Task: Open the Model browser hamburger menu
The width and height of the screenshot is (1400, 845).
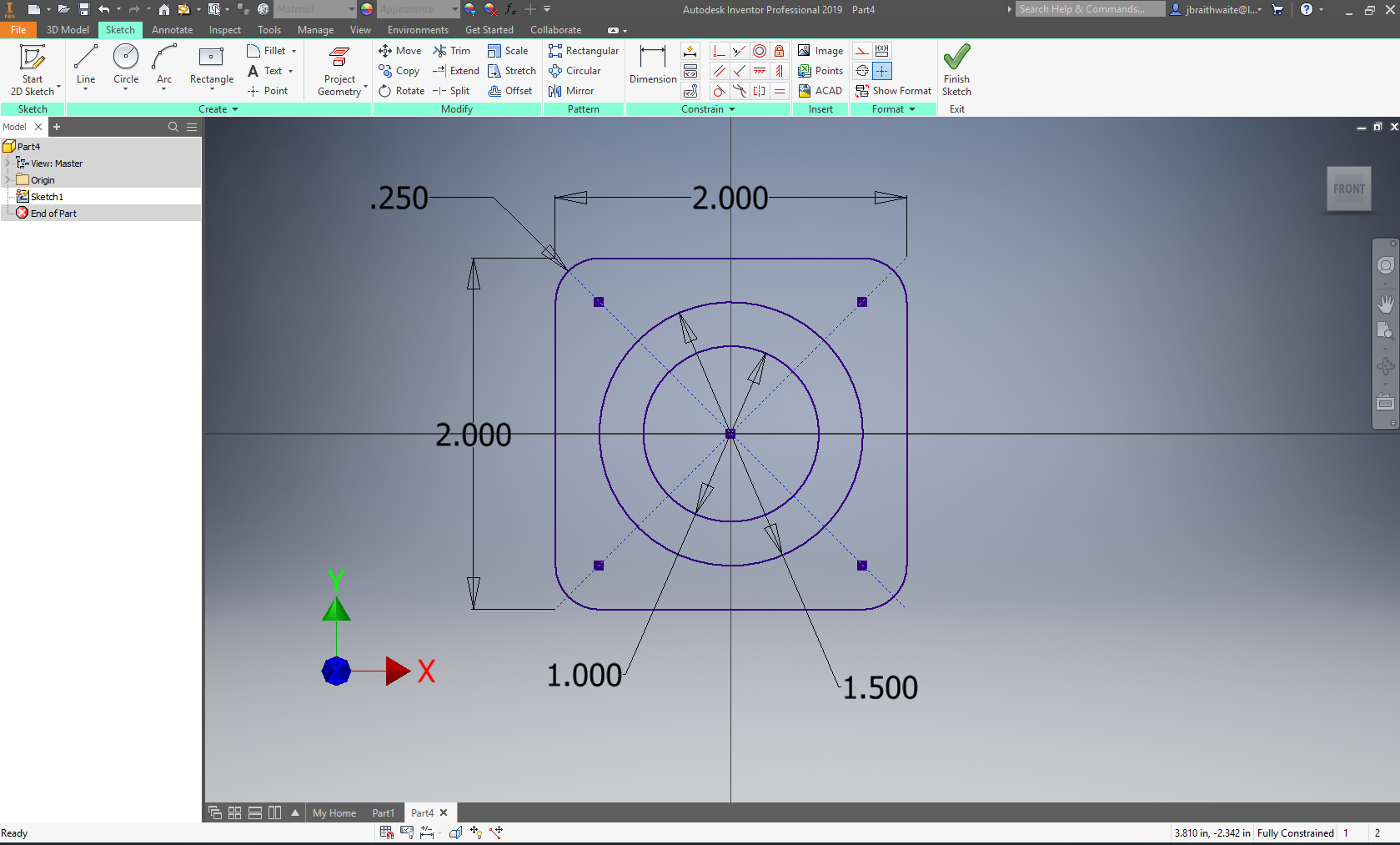Action: point(192,127)
